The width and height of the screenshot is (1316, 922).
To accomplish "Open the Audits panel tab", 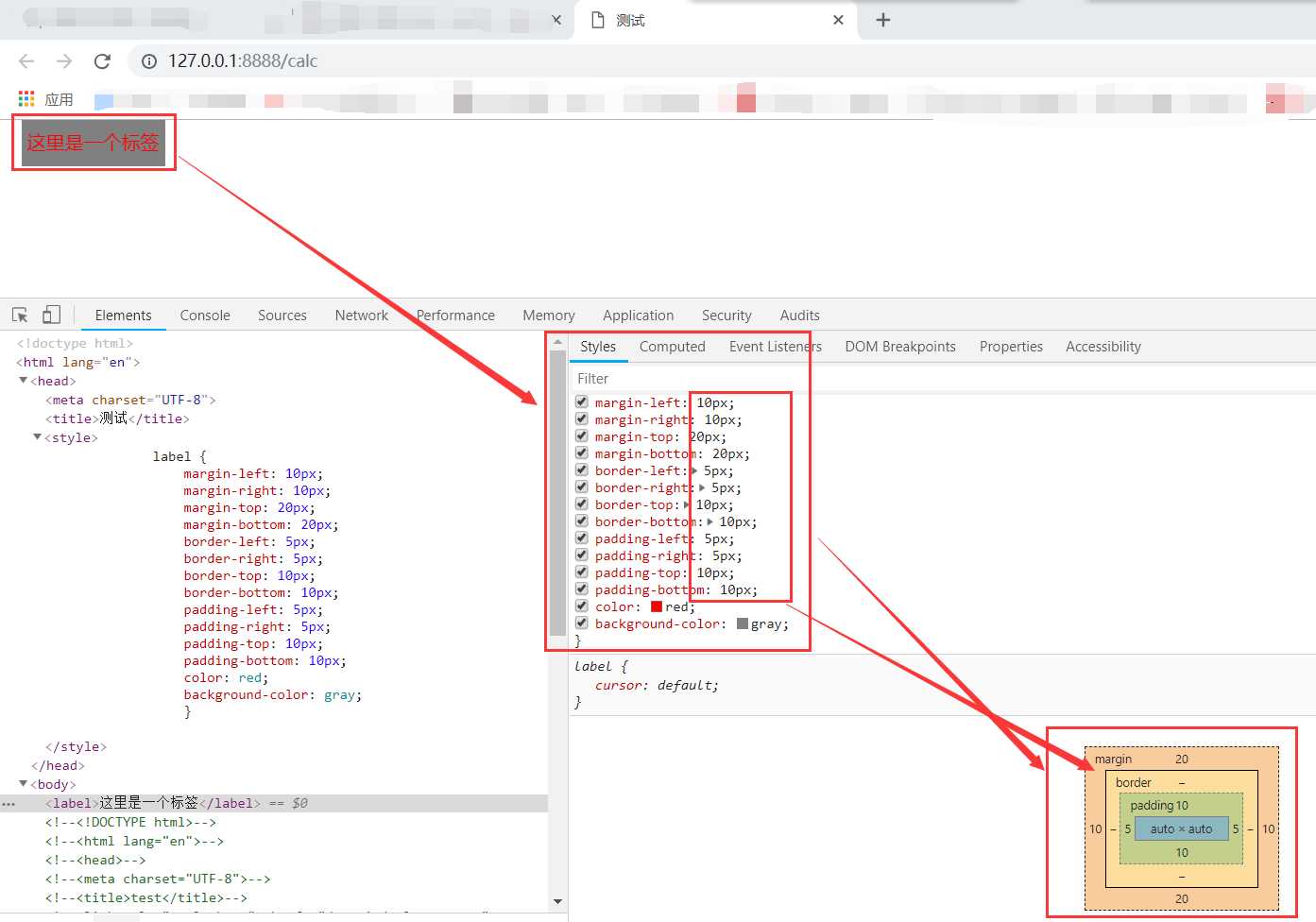I will [x=800, y=316].
